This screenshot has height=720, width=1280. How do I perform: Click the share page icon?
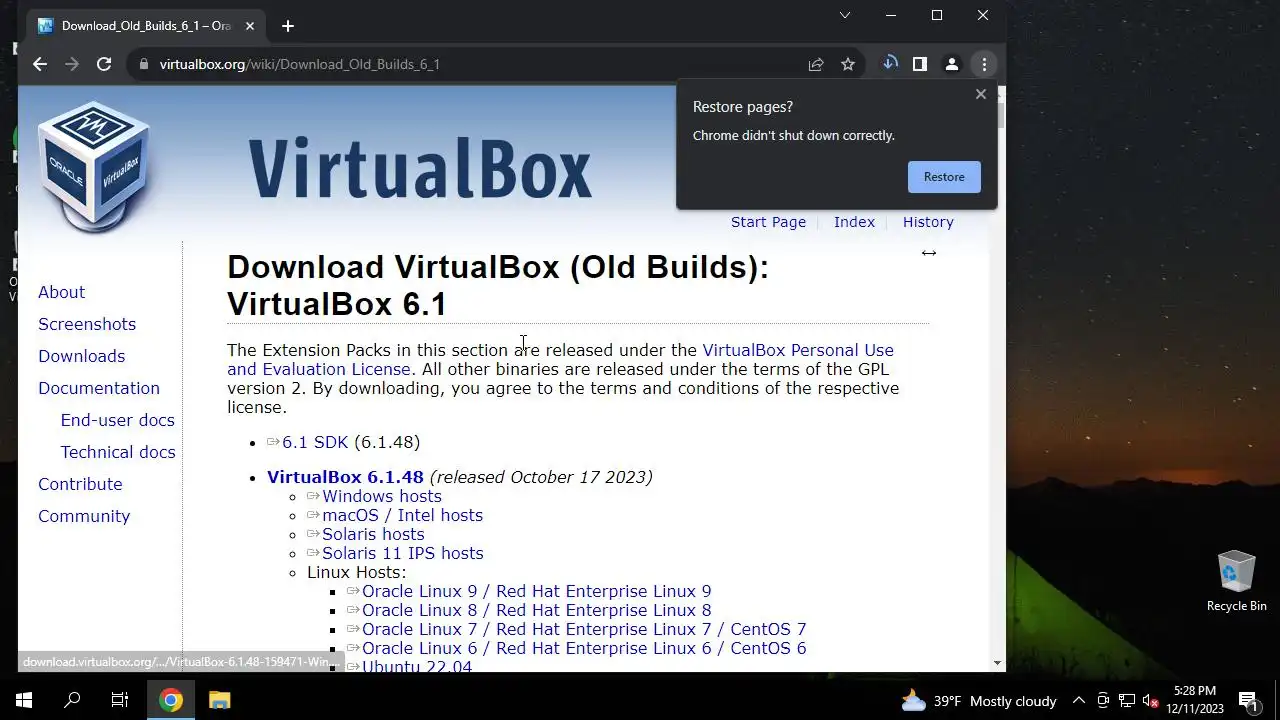[816, 64]
